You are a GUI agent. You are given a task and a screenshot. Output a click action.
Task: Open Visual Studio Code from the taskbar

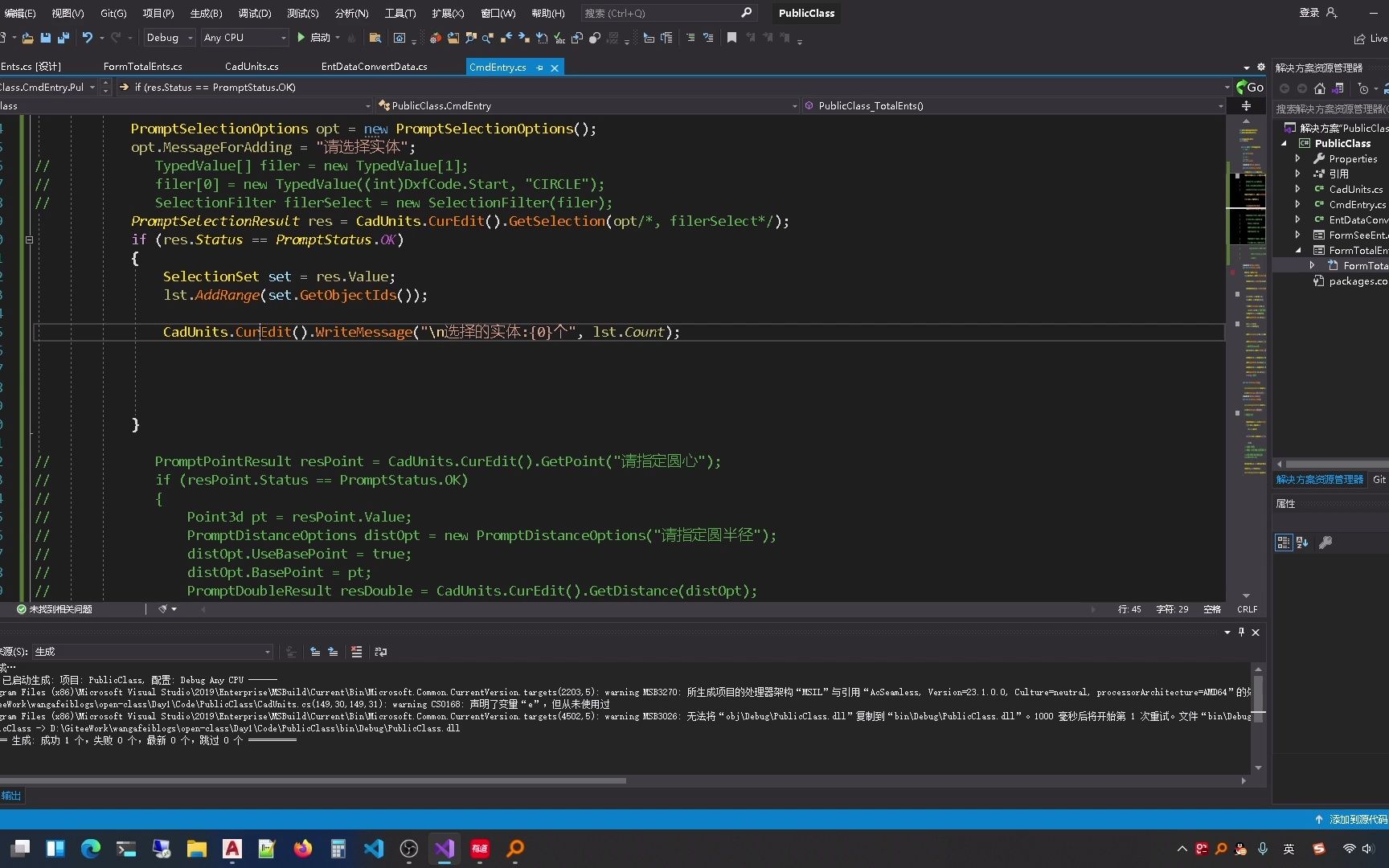374,849
